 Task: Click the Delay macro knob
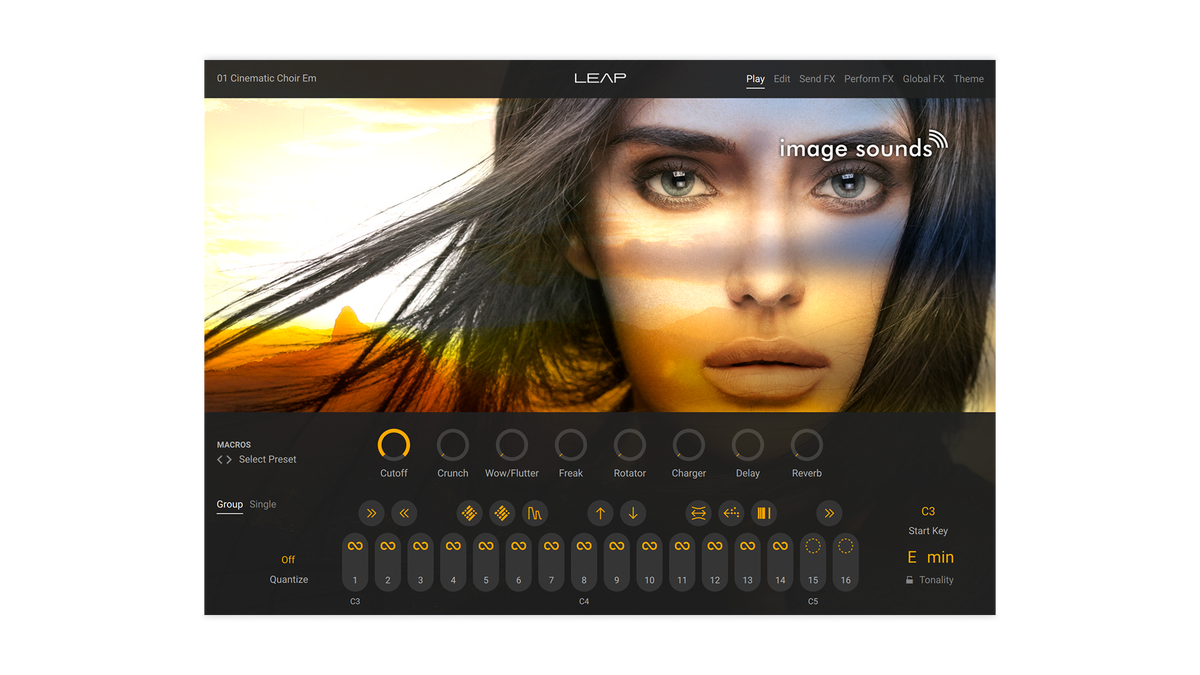748,445
